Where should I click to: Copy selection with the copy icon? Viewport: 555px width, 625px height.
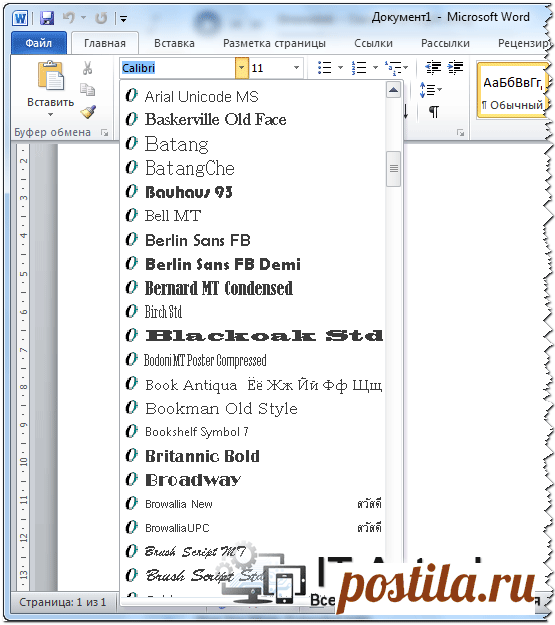[x=87, y=90]
